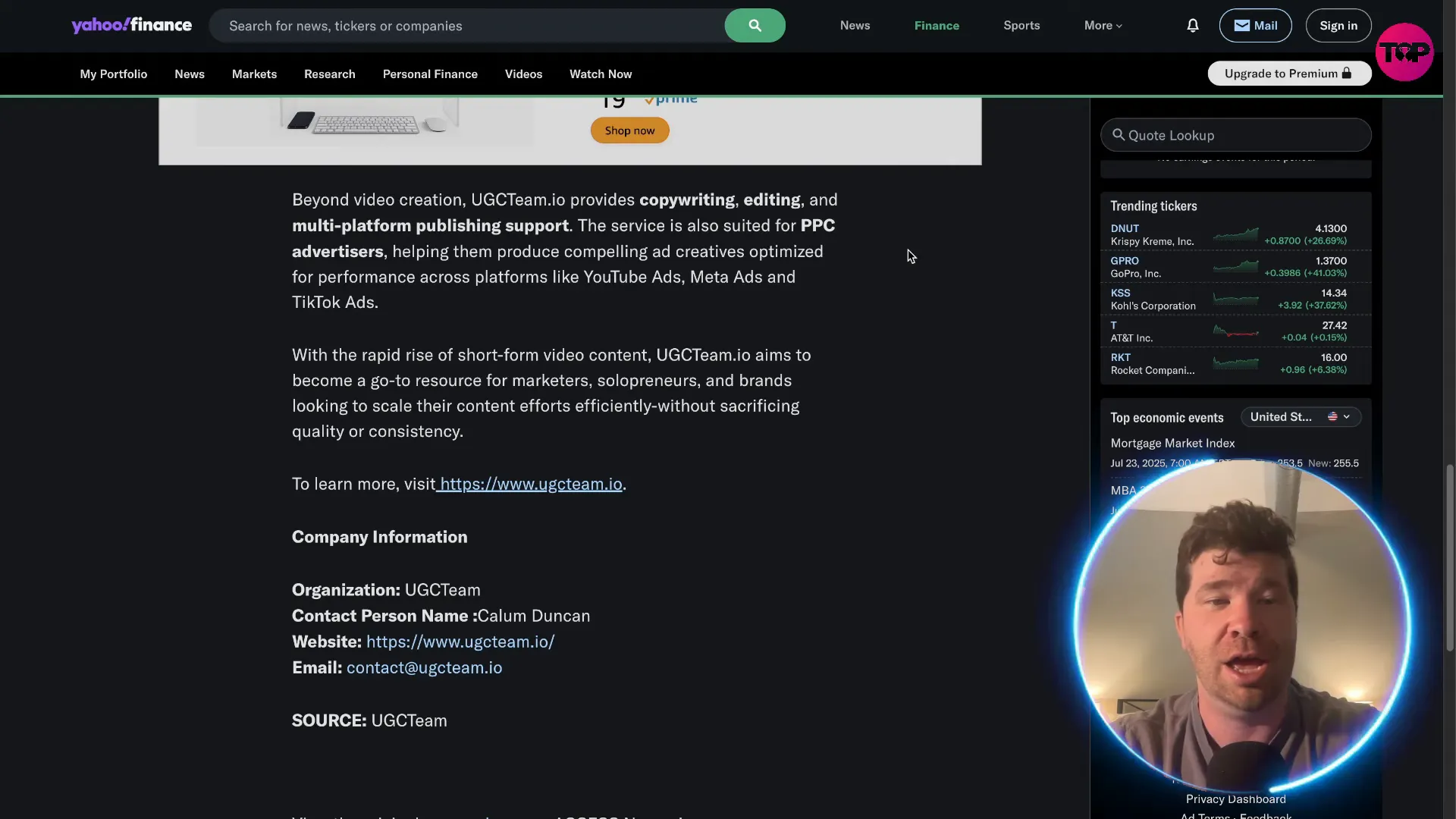Click the Top economic events heading
The image size is (1456, 819).
coord(1166,418)
